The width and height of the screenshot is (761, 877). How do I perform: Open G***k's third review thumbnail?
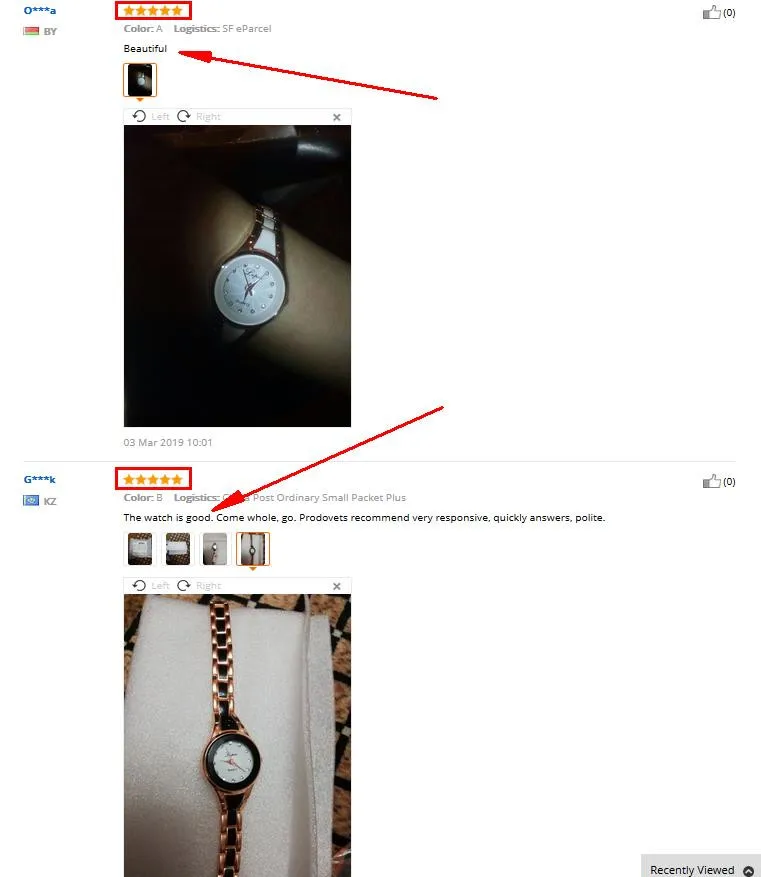pos(215,549)
